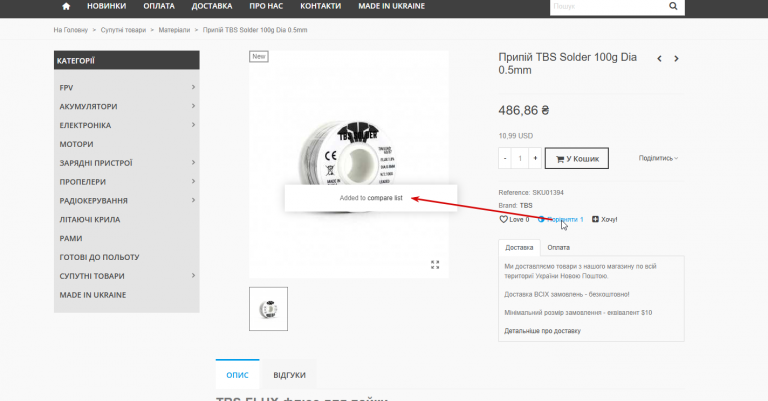Open MADE IN UKRAINE sidebar category
This screenshot has width=768, height=401.
coord(93,295)
